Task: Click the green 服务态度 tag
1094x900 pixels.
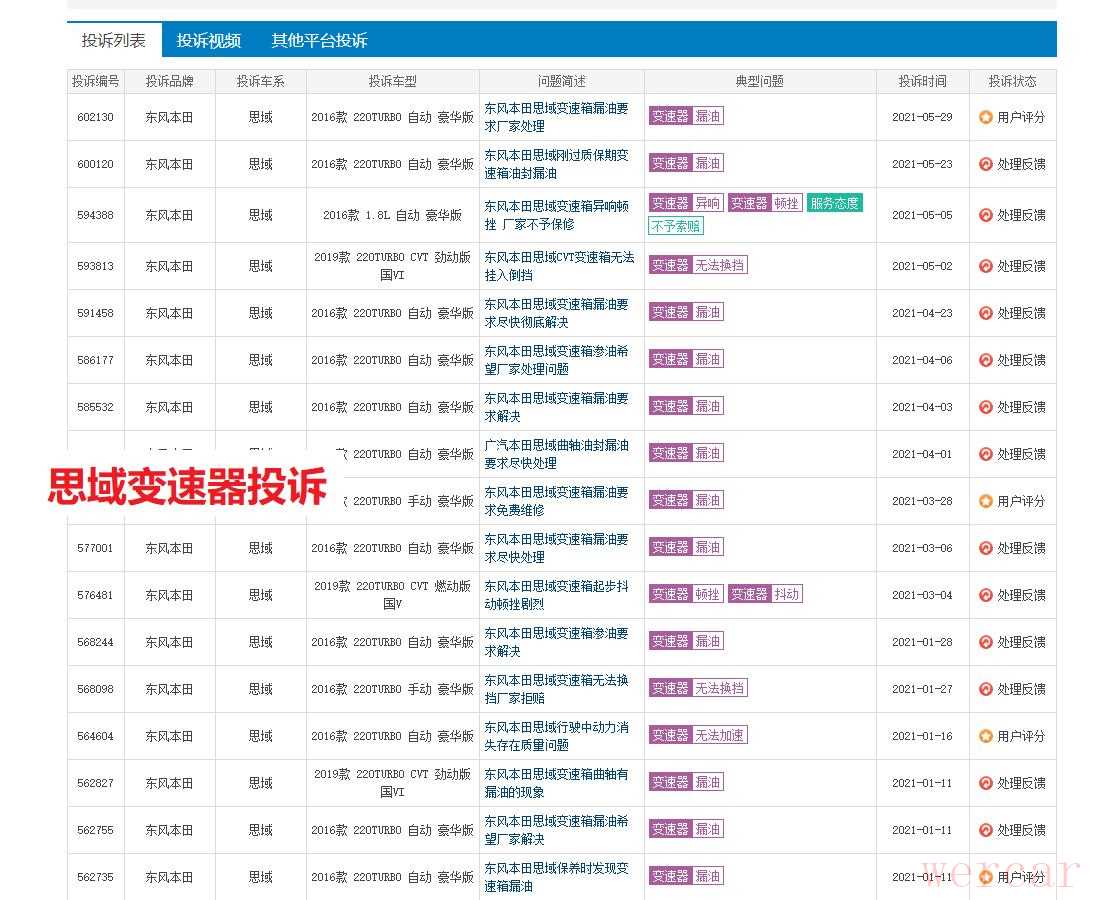Action: coord(834,203)
